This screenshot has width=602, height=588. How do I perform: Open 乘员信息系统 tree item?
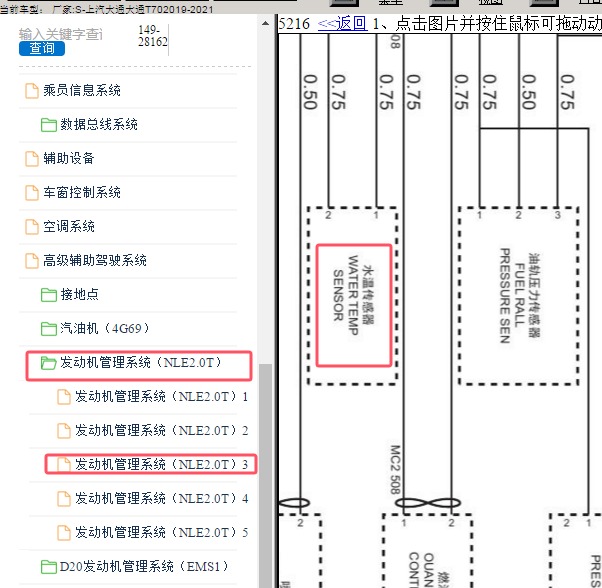(x=82, y=91)
